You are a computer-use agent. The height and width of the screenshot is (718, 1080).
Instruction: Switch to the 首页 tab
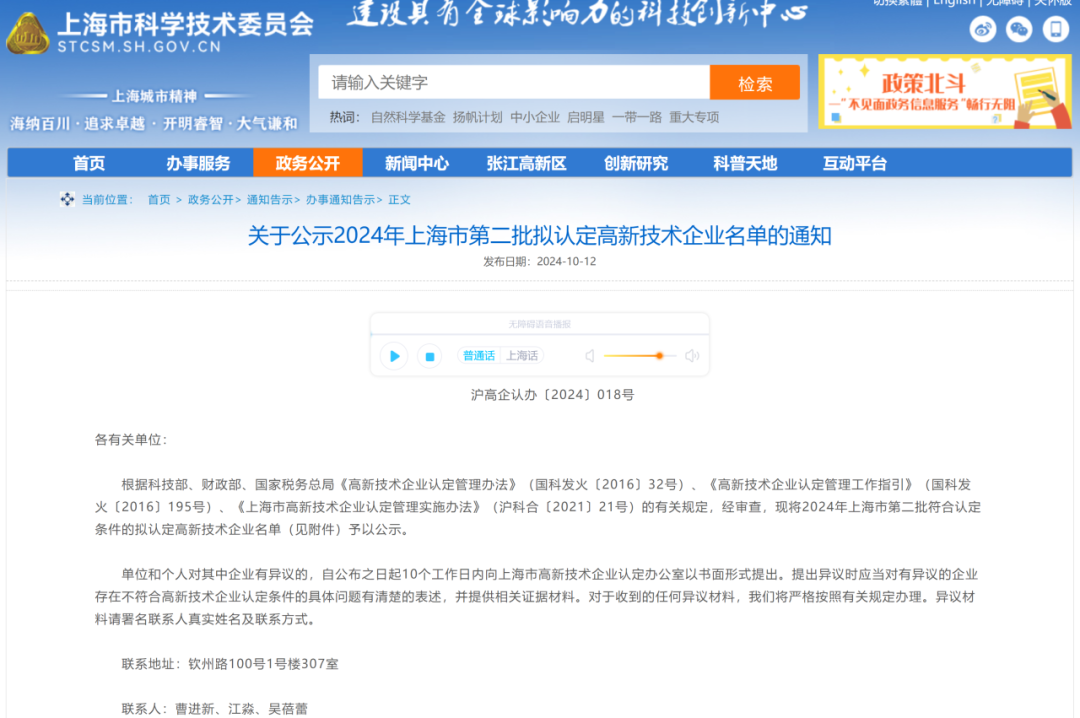[88, 162]
